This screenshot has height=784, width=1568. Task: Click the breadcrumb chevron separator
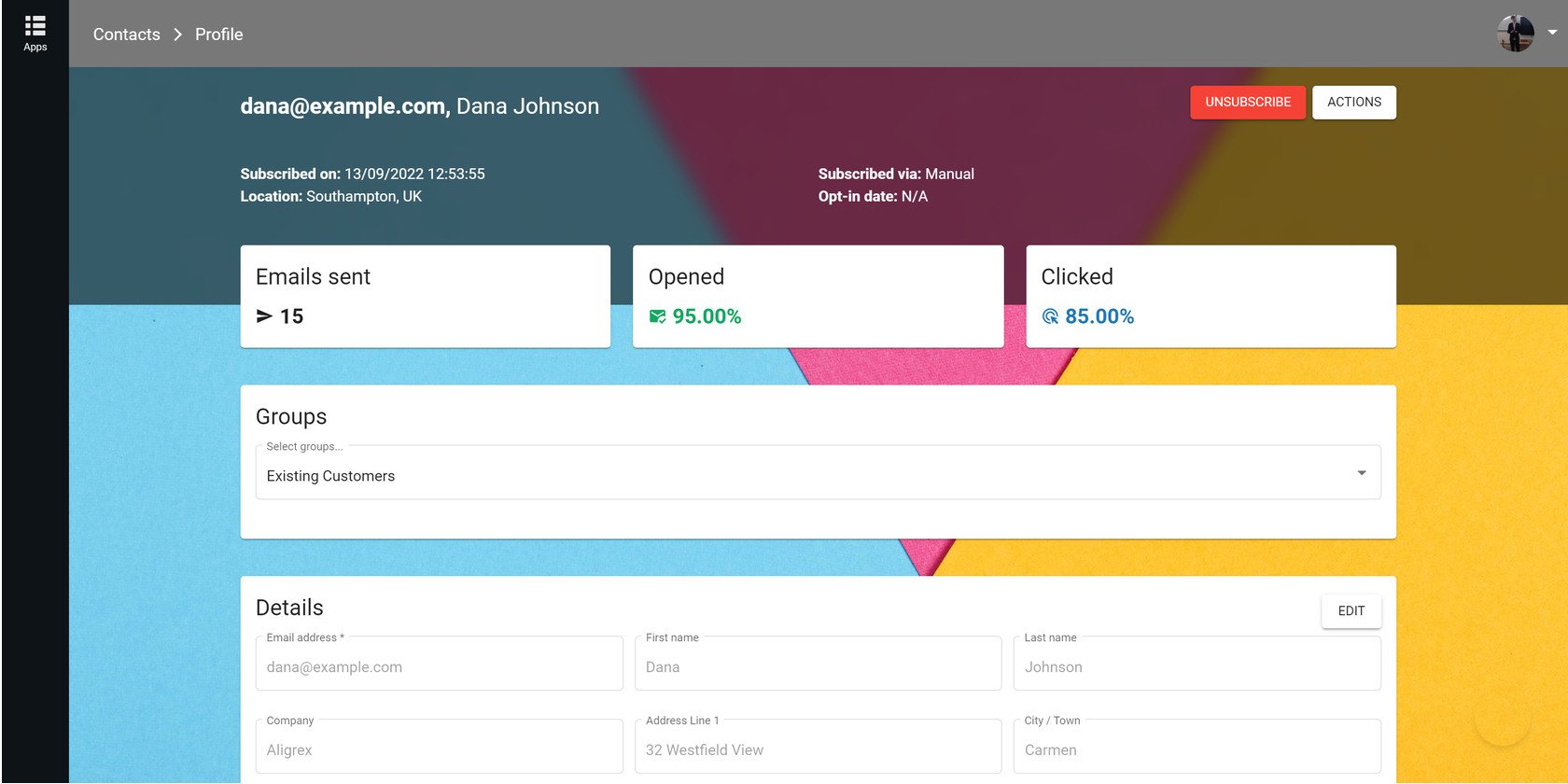[x=177, y=35]
